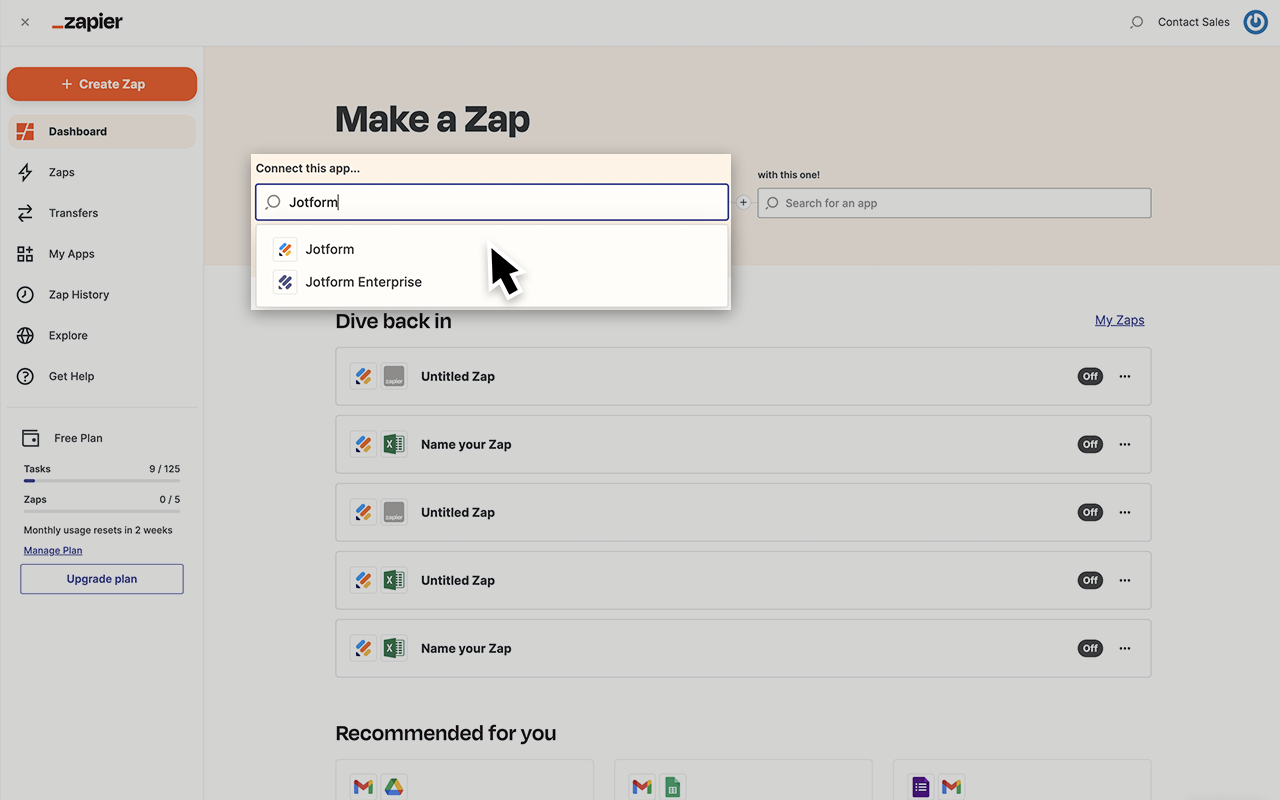The height and width of the screenshot is (800, 1280).
Task: Open Zap History in the sidebar
Action: coord(78,294)
